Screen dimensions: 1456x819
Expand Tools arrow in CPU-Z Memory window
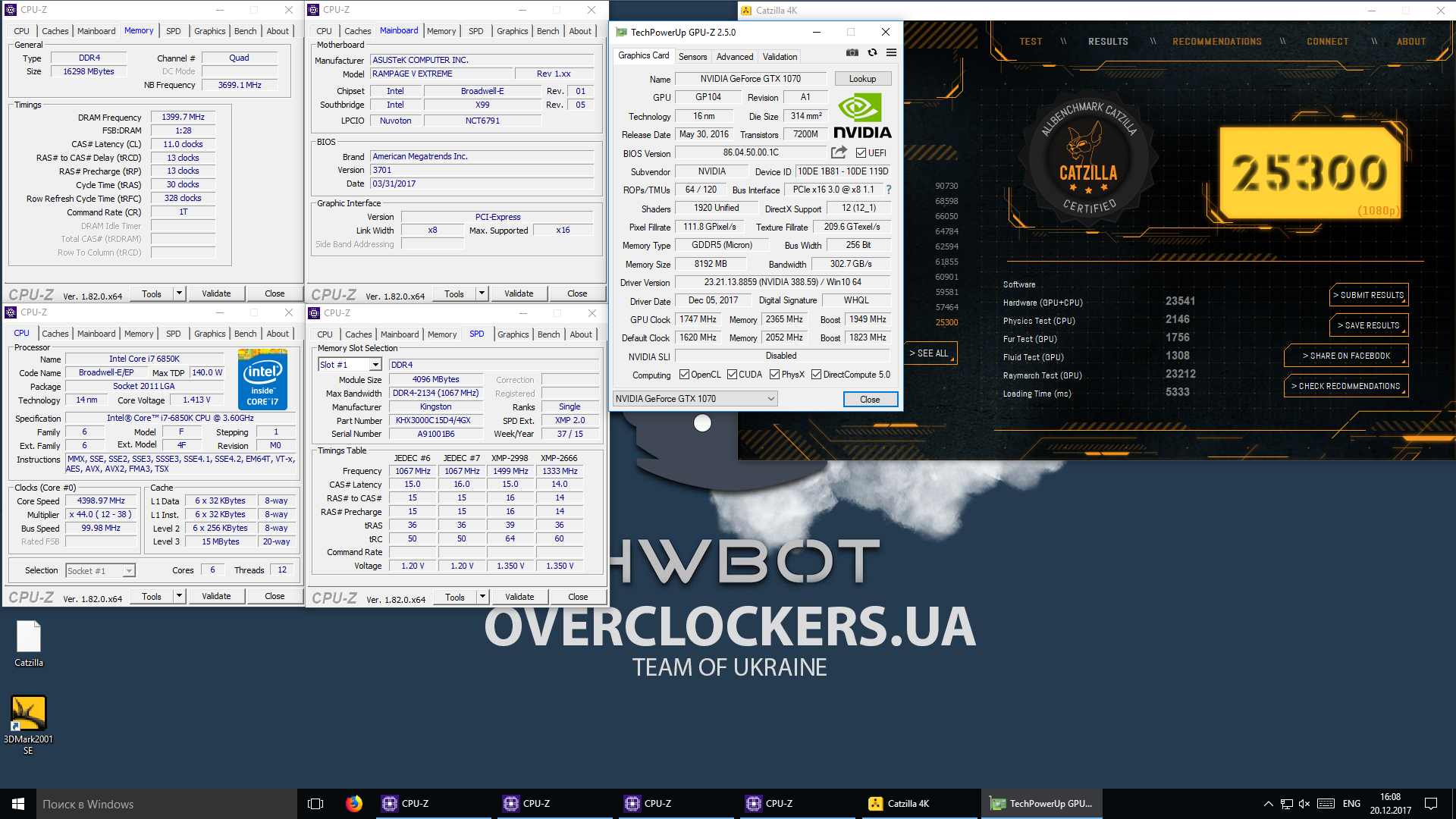coord(179,293)
